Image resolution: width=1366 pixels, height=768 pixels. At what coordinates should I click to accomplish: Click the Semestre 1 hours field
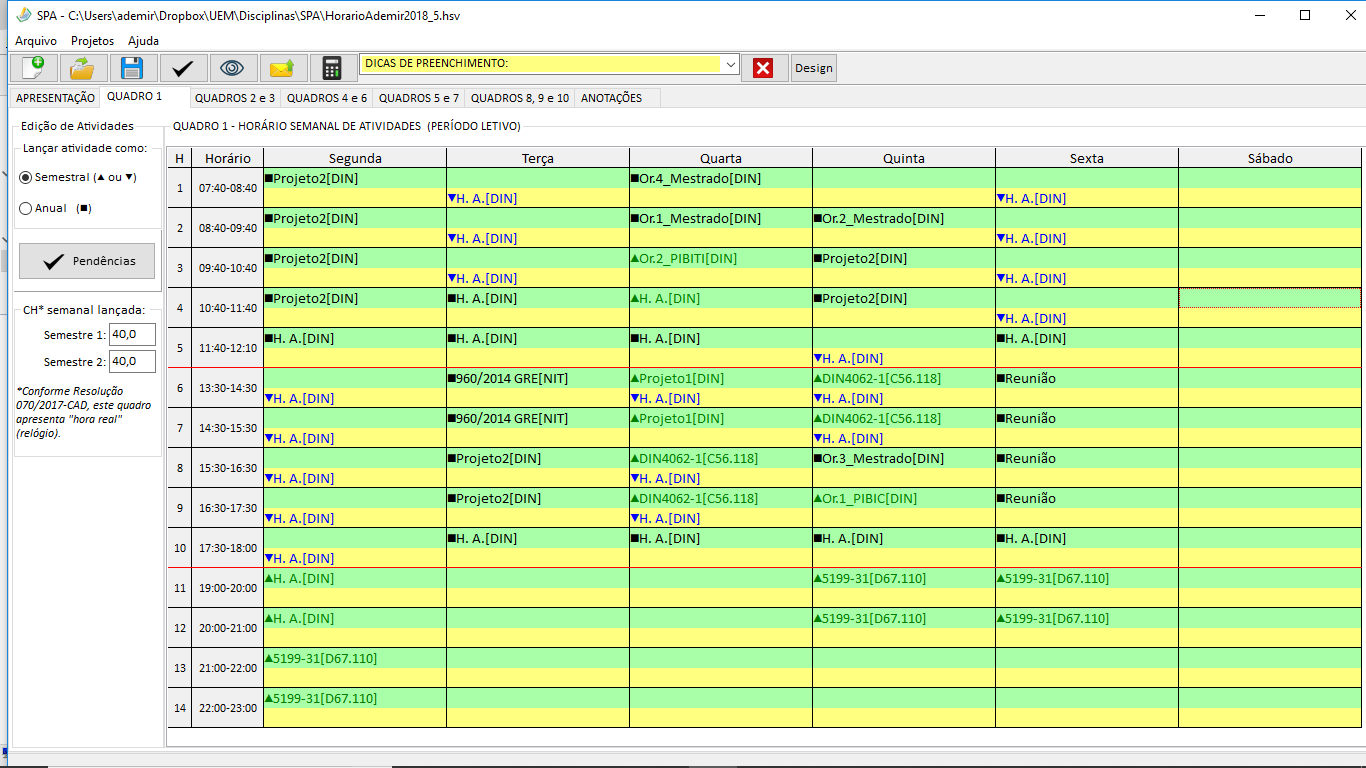click(132, 334)
